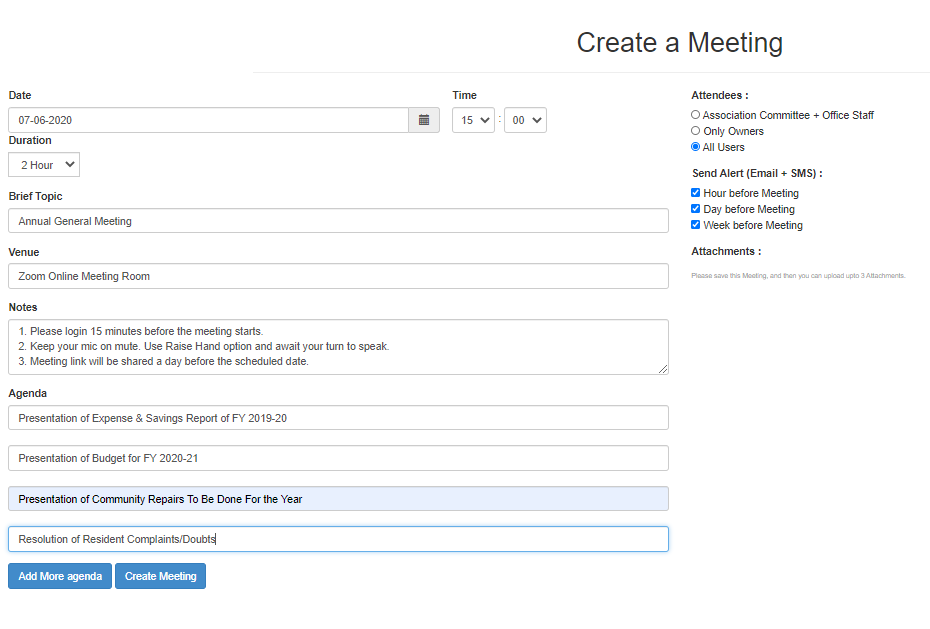Click the Send Alert (Email + SMS) label

(757, 173)
